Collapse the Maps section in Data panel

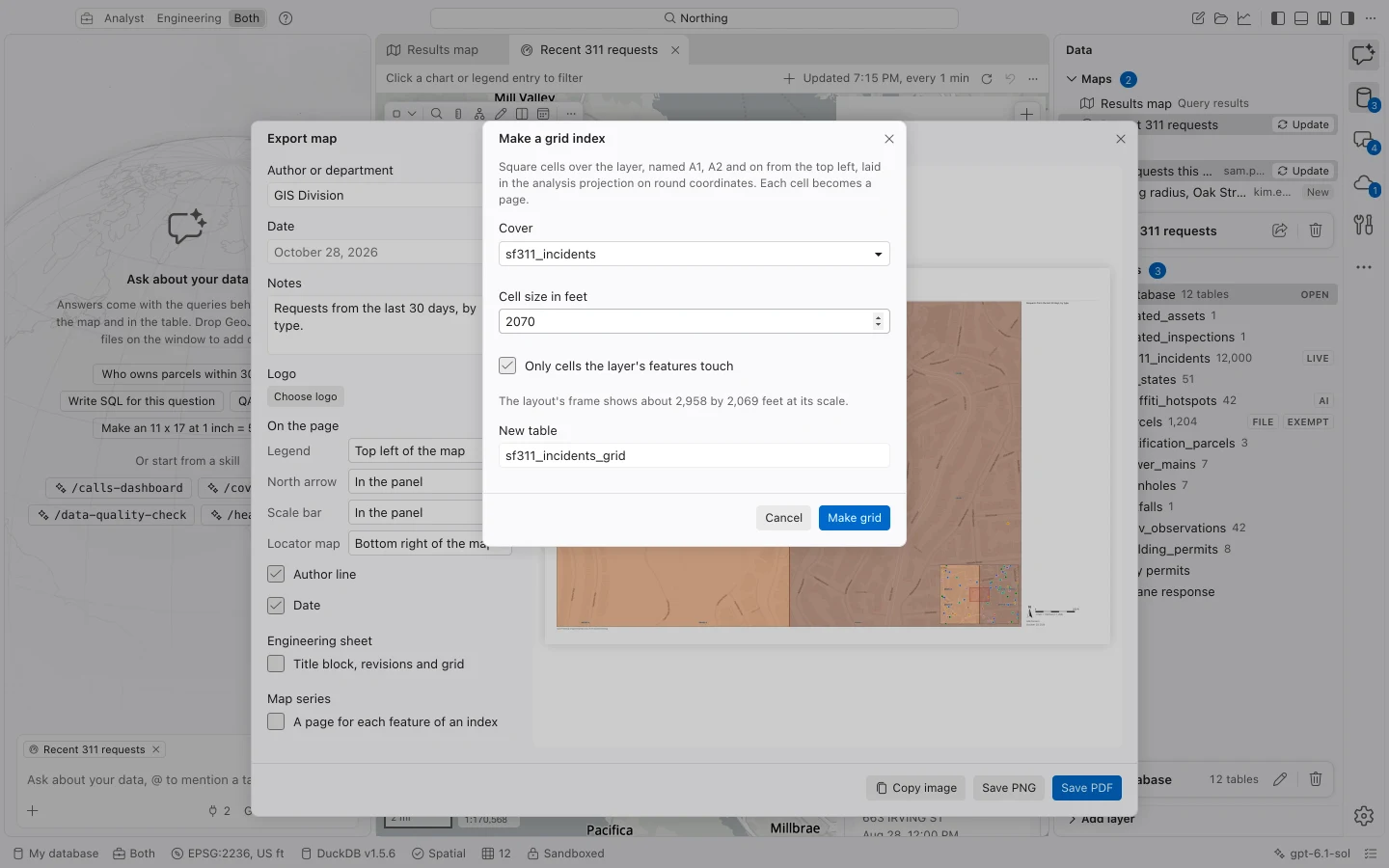1072,79
